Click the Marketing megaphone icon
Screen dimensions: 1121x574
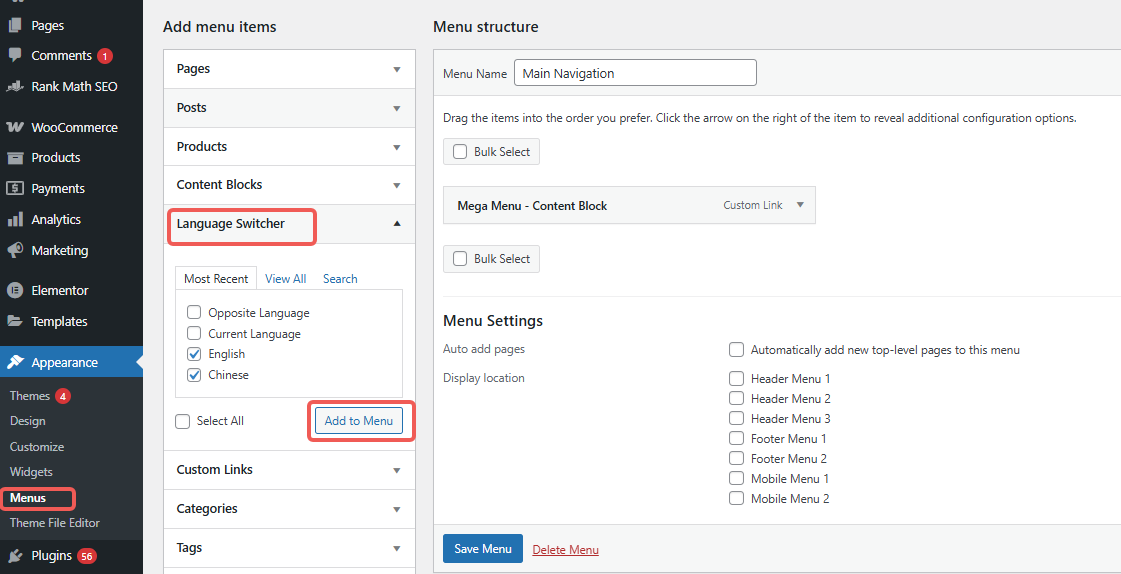tap(15, 251)
